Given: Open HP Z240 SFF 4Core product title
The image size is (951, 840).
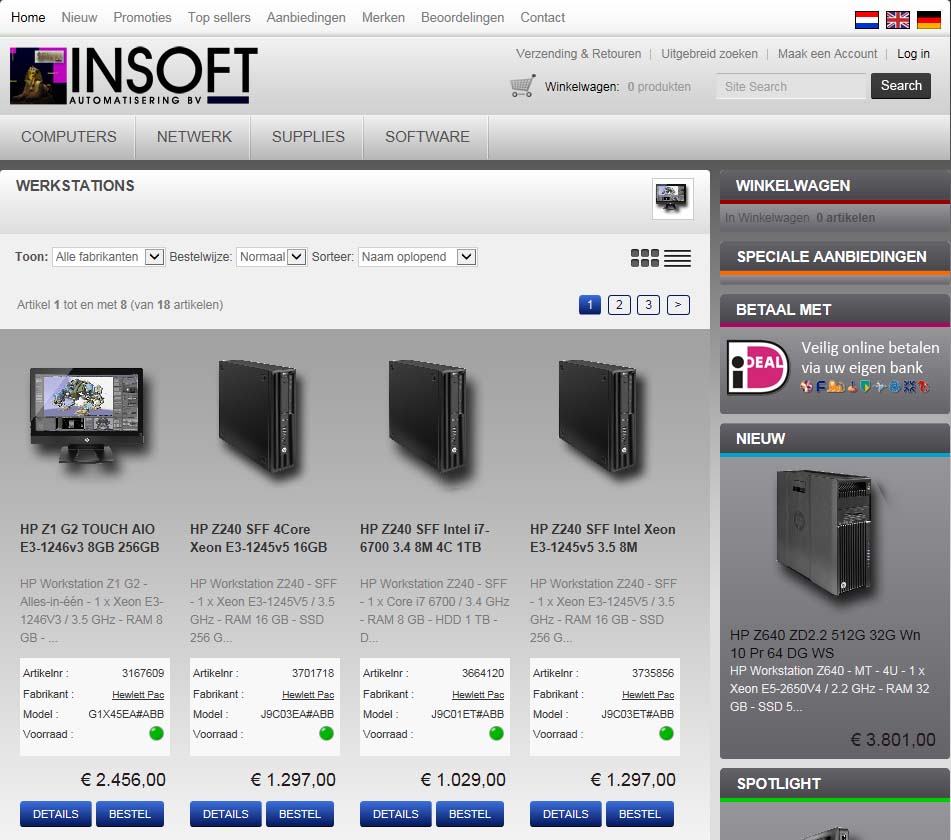Looking at the screenshot, I should (258, 538).
